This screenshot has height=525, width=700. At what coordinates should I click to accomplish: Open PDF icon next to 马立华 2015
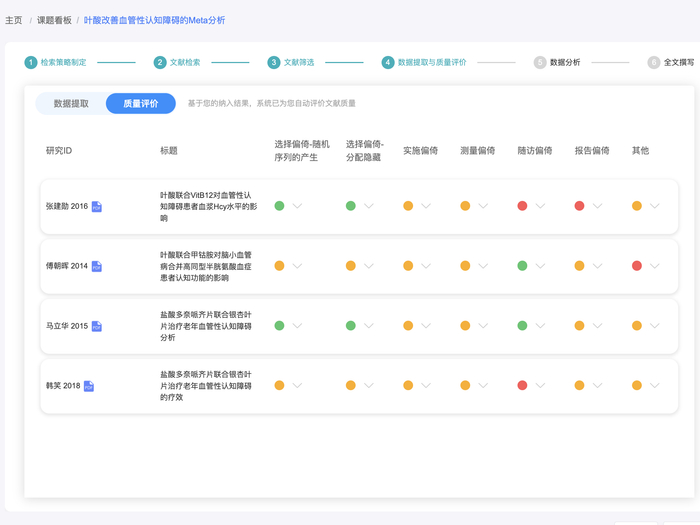coord(97,326)
